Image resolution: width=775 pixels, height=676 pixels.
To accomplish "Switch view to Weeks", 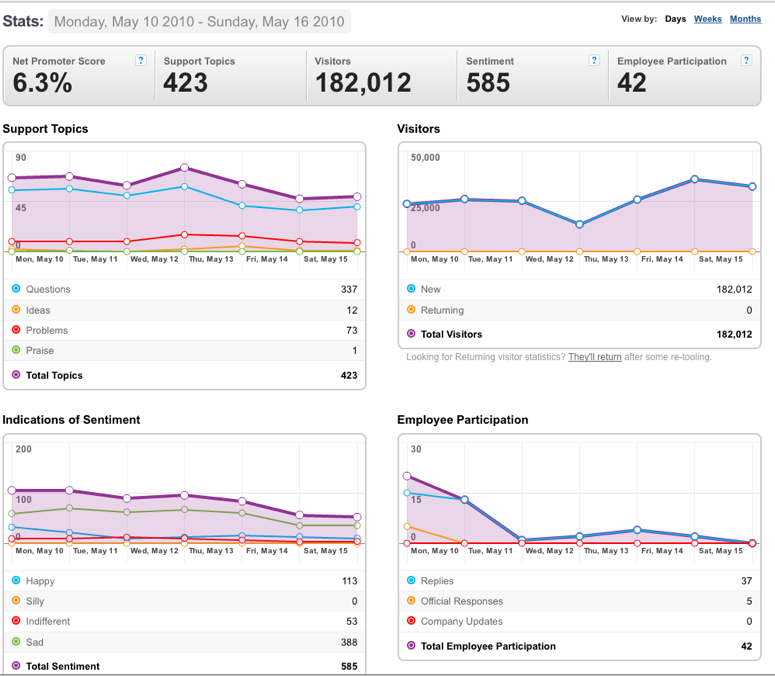I will (707, 19).
